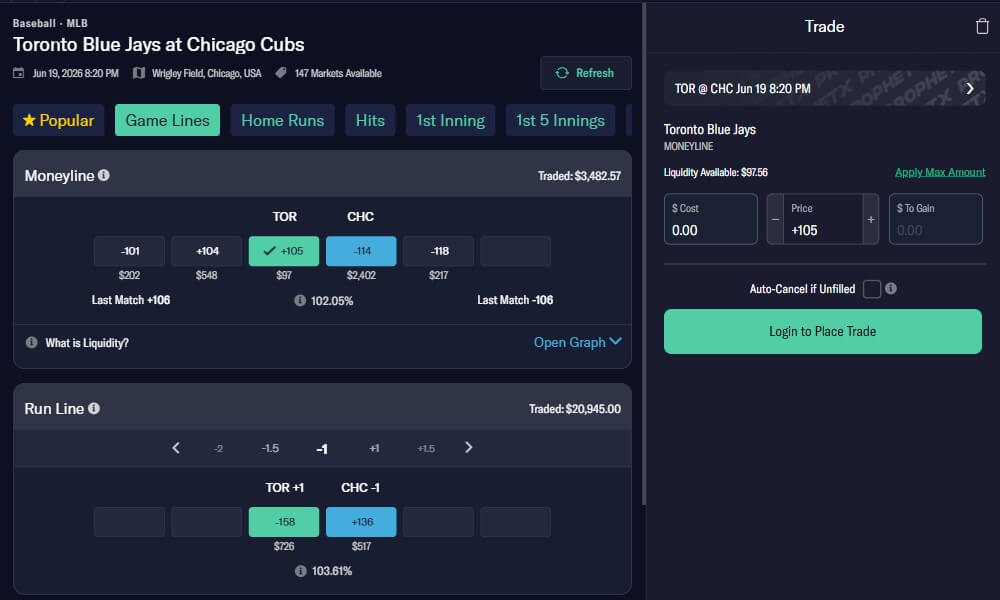Click the stadium icon by Wrigley Field
Viewport: 1000px width, 600px height.
pyautogui.click(x=138, y=73)
